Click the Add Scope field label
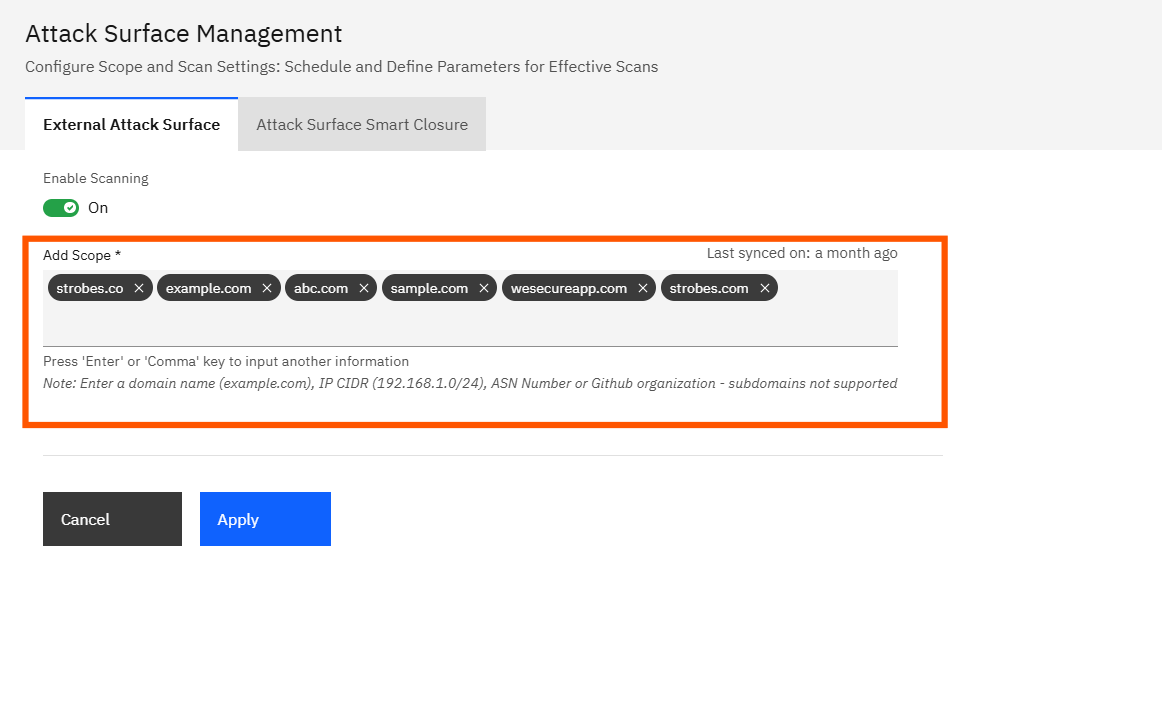Image resolution: width=1162 pixels, height=705 pixels. coord(82,256)
